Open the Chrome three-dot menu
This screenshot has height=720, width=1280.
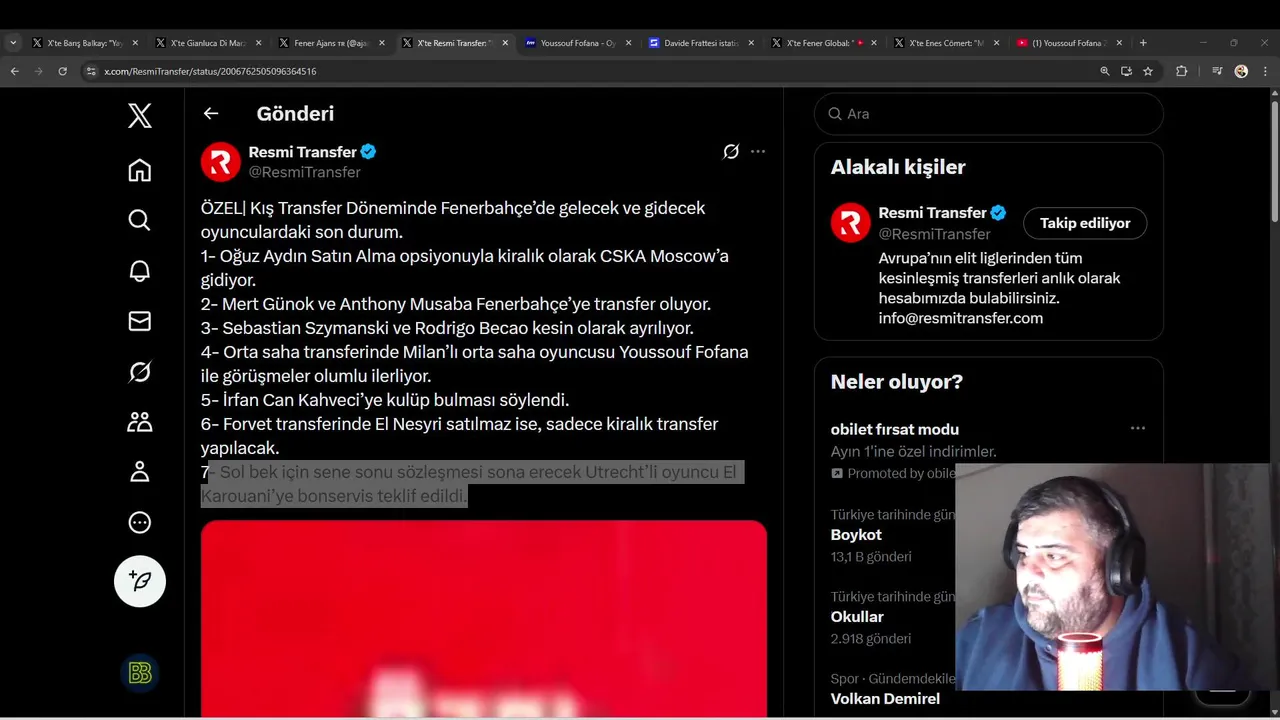click(1265, 71)
